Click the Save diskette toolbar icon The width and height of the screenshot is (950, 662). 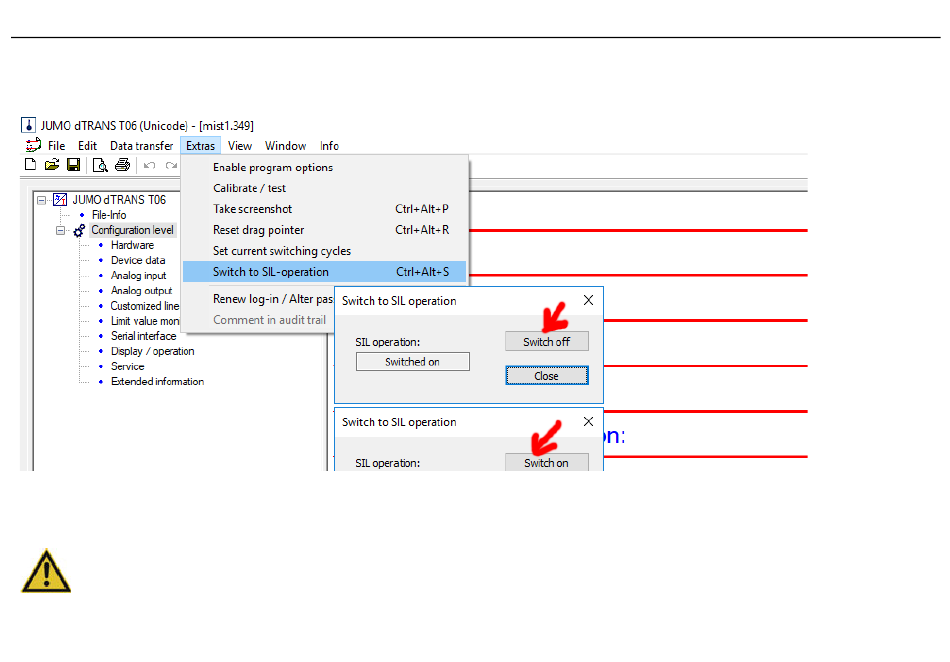tap(73, 164)
